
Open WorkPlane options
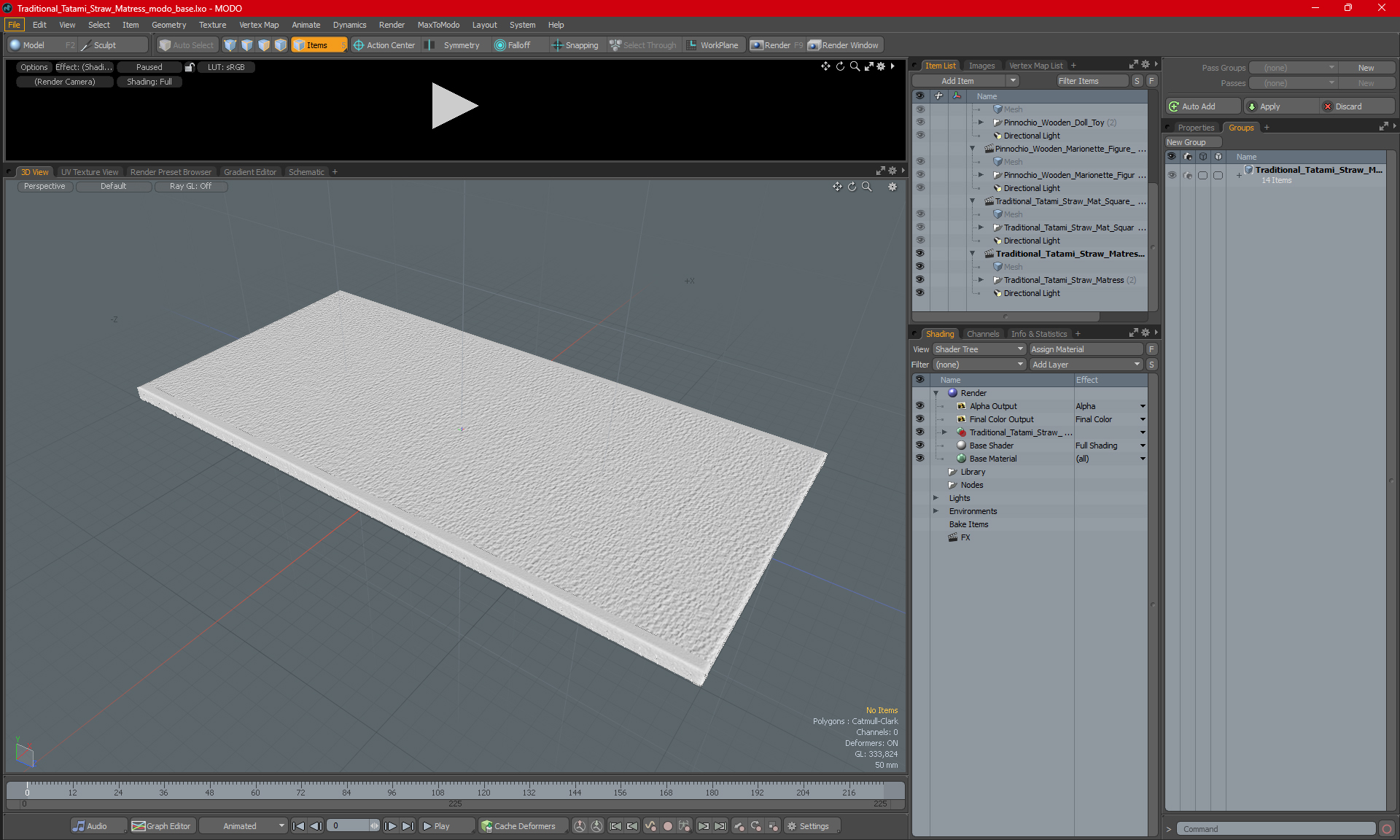click(712, 45)
